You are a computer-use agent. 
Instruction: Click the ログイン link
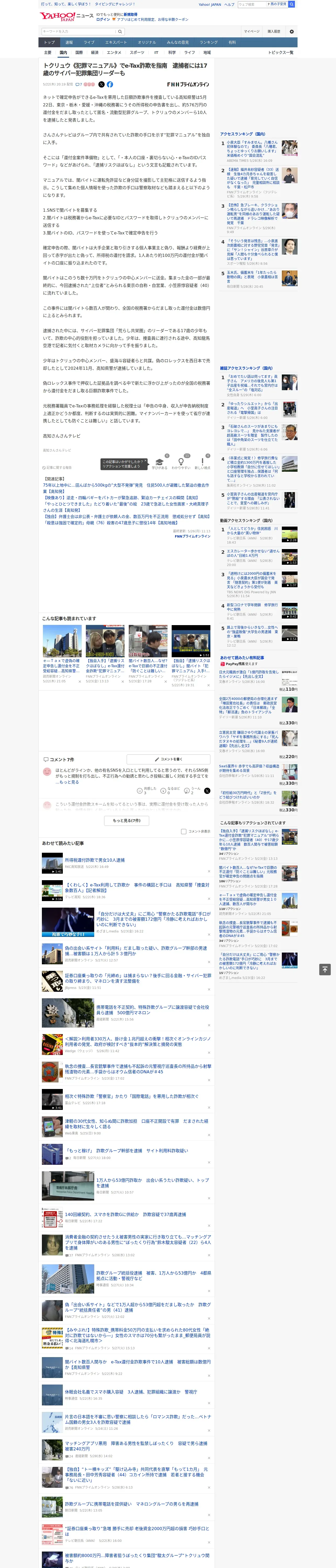coord(103,20)
